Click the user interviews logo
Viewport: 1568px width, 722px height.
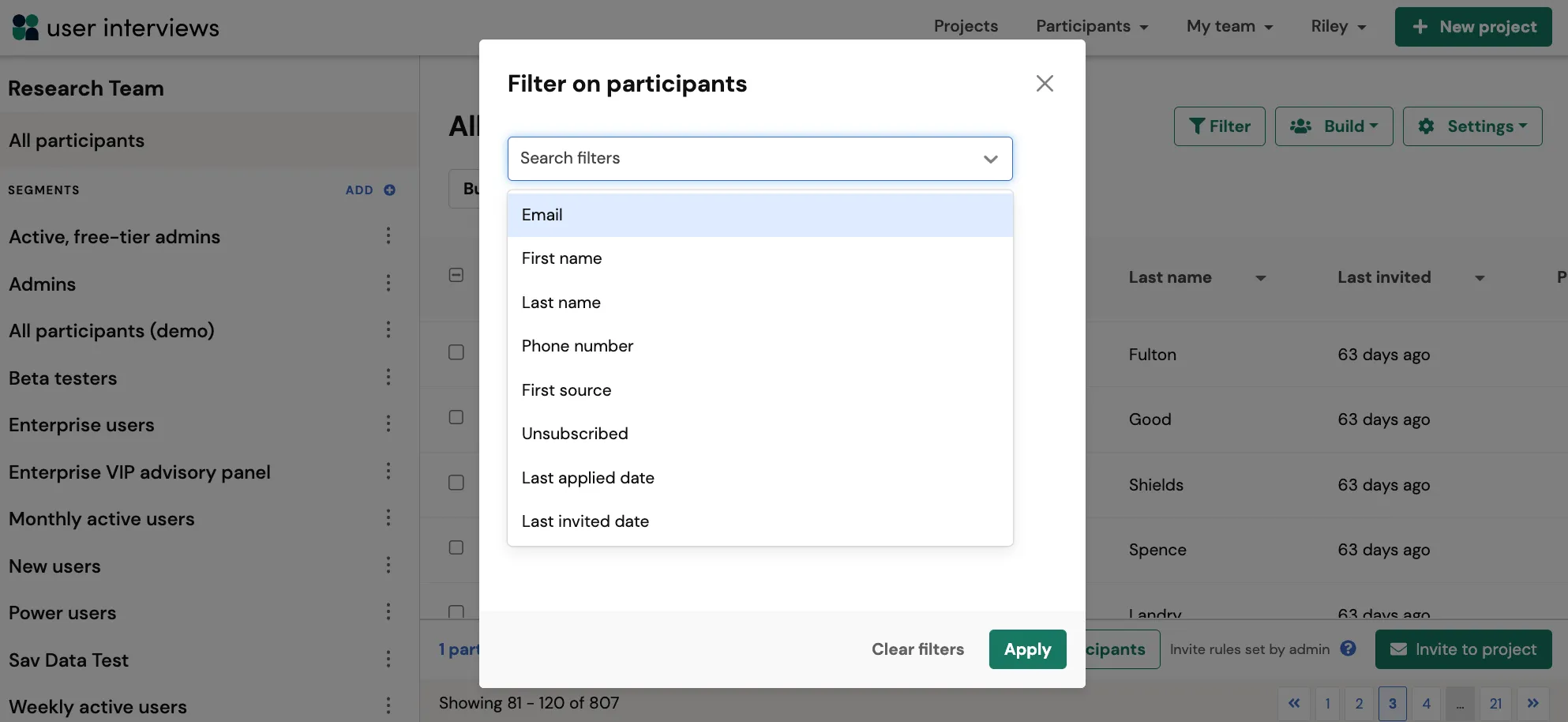pos(115,28)
